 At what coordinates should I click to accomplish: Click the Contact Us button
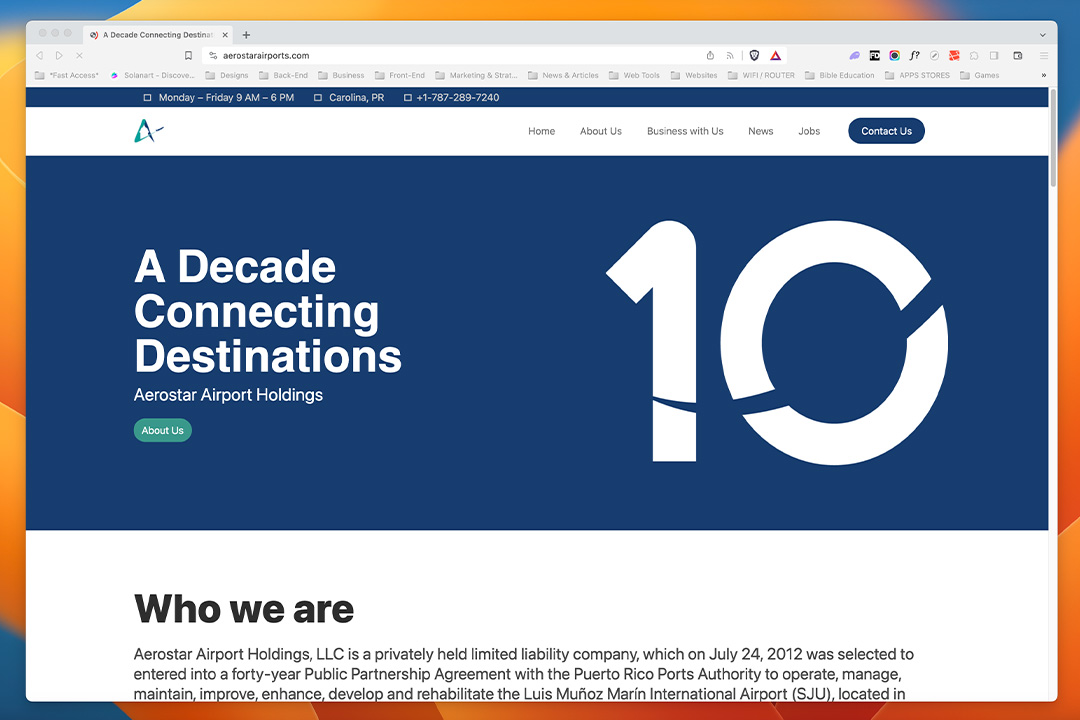pos(886,130)
